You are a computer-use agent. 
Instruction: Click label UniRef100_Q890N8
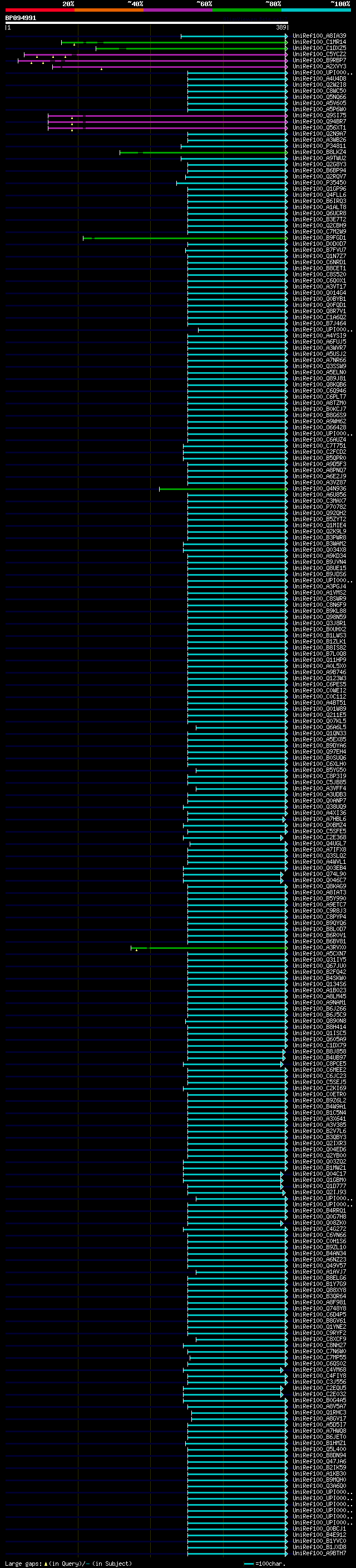[x=319, y=1021]
